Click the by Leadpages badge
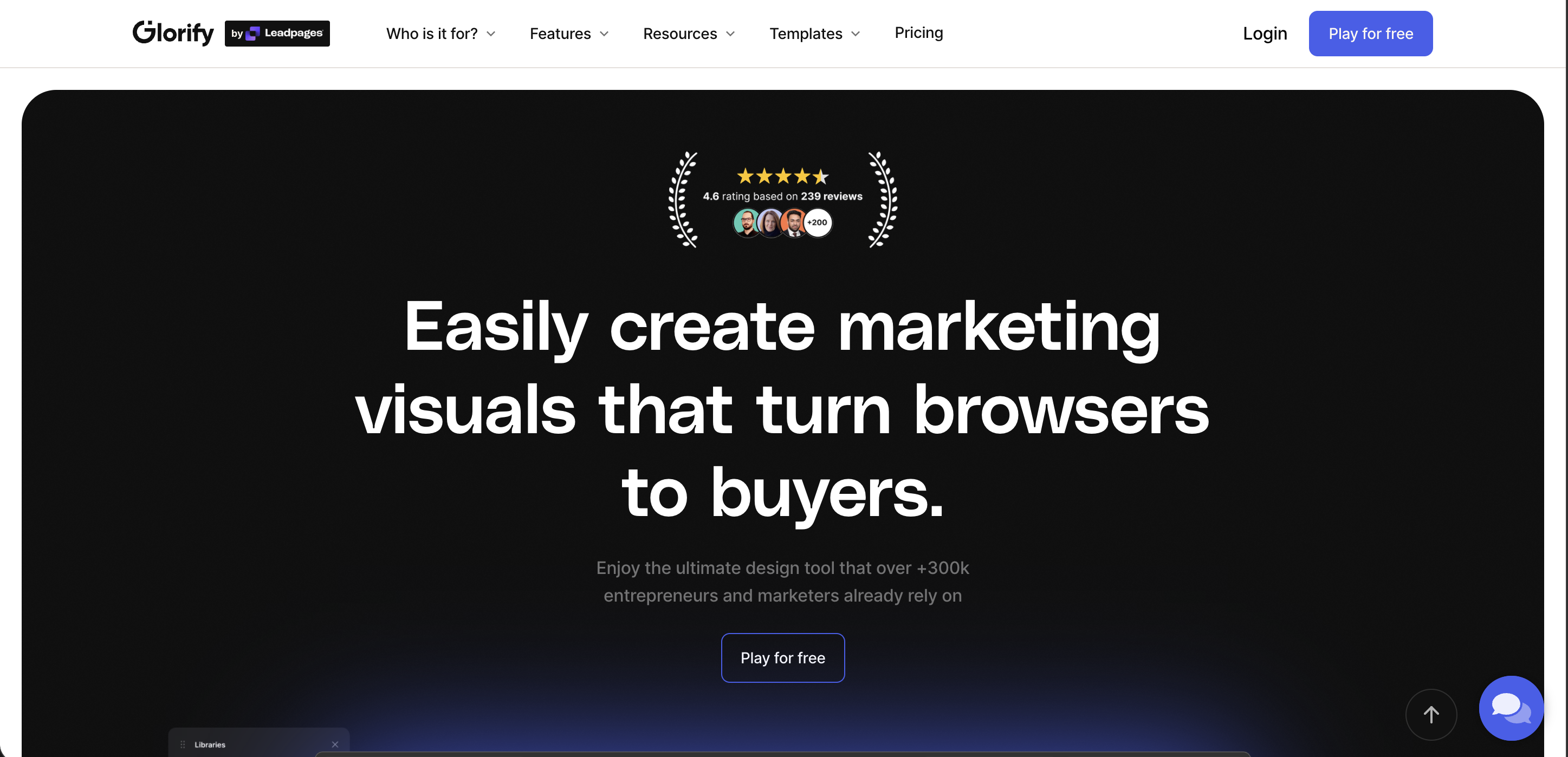 (x=277, y=34)
